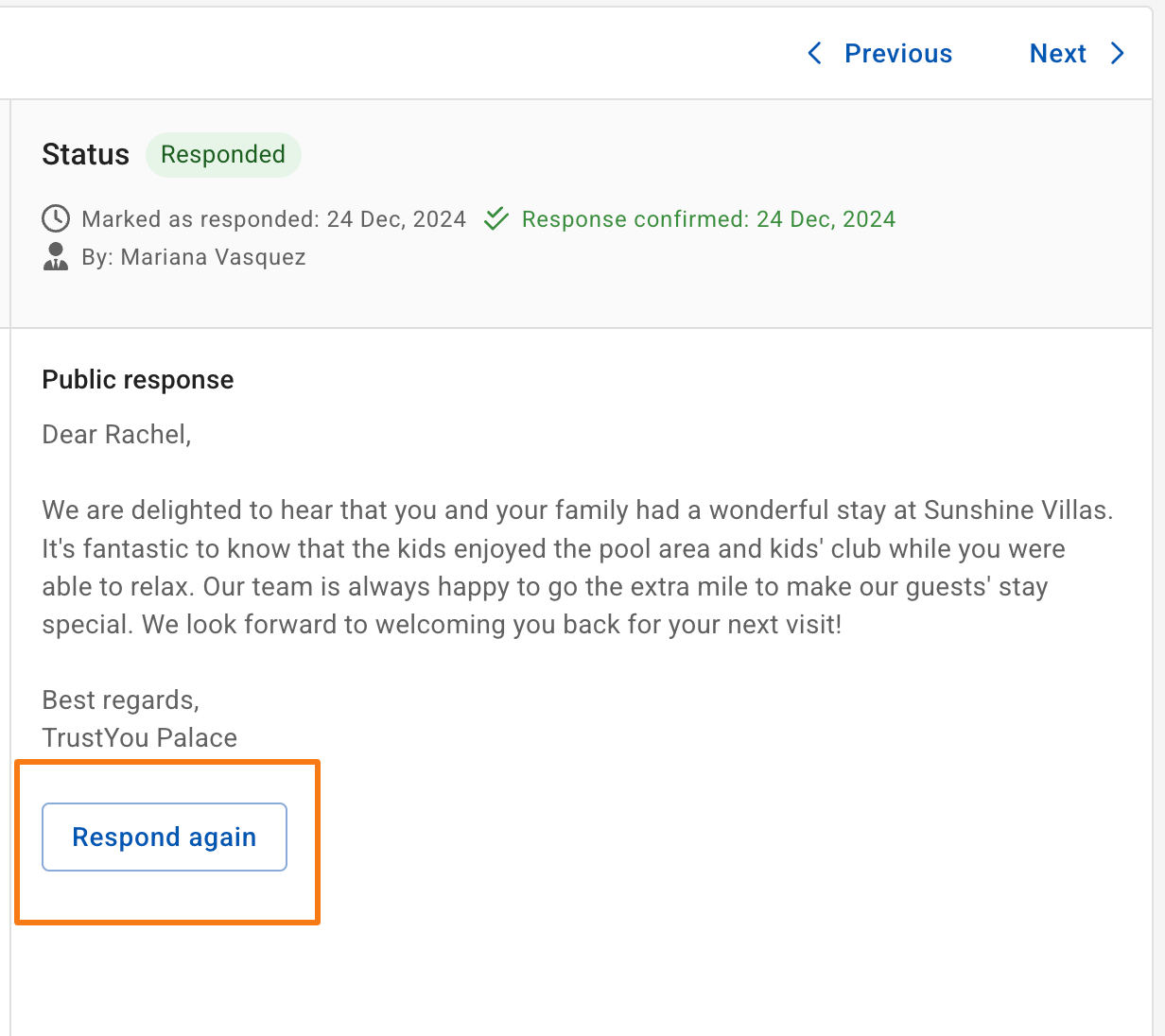Click the clock icon near Marked as responded
This screenshot has width=1165, height=1036.
click(56, 219)
